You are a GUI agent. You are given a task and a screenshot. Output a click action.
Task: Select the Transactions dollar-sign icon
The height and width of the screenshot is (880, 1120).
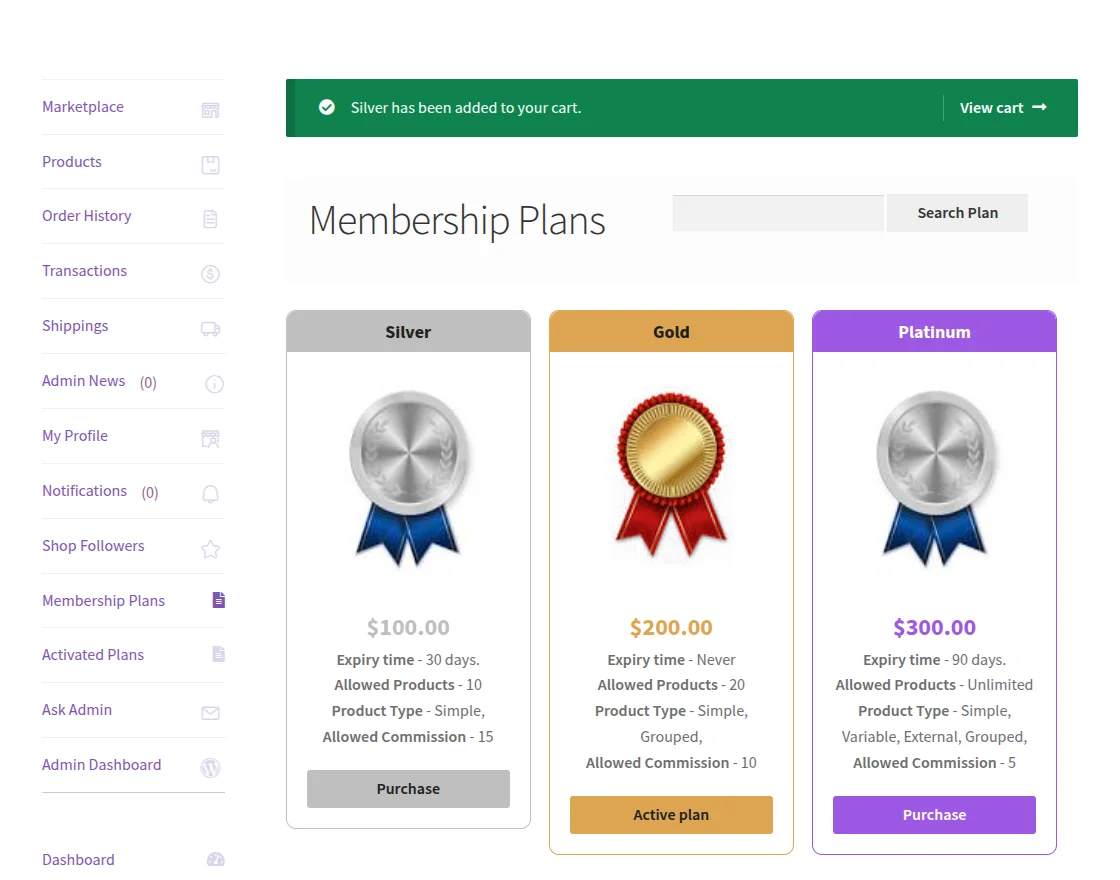tap(210, 272)
